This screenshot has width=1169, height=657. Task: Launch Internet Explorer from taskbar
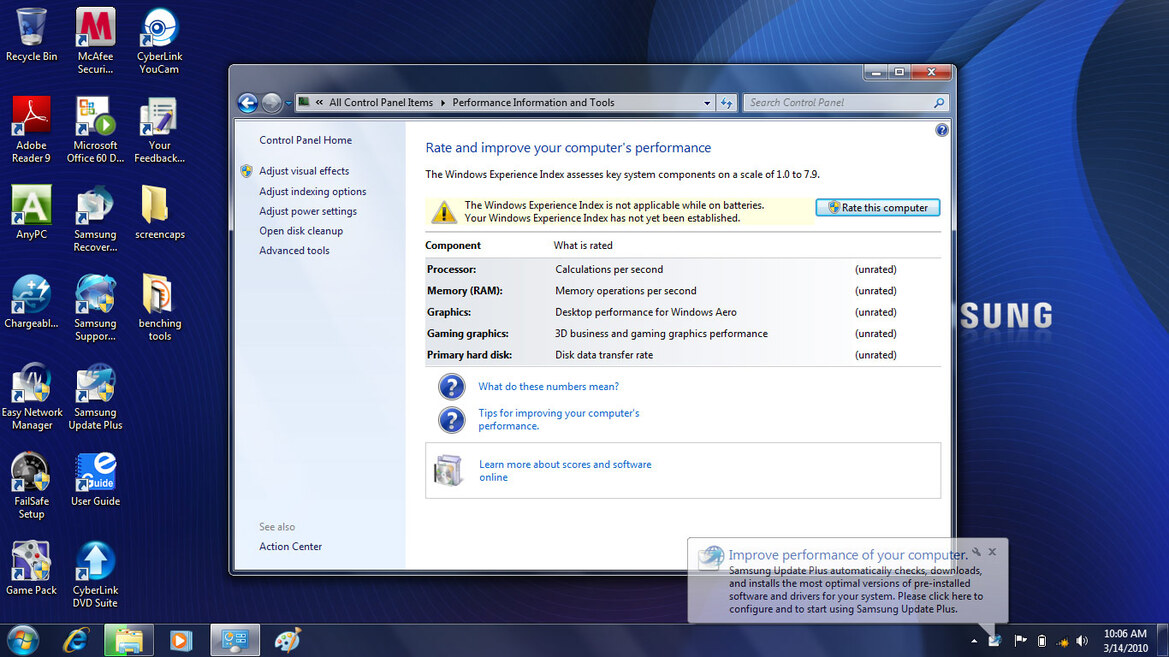75,640
